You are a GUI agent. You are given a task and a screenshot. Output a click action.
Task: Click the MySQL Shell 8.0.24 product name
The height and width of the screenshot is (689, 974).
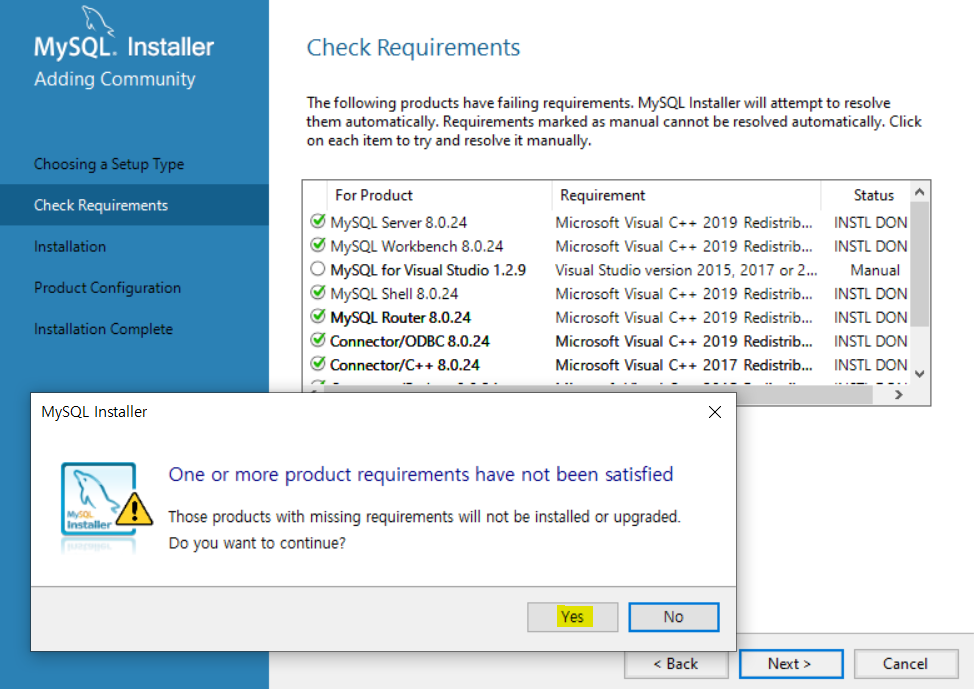click(394, 294)
